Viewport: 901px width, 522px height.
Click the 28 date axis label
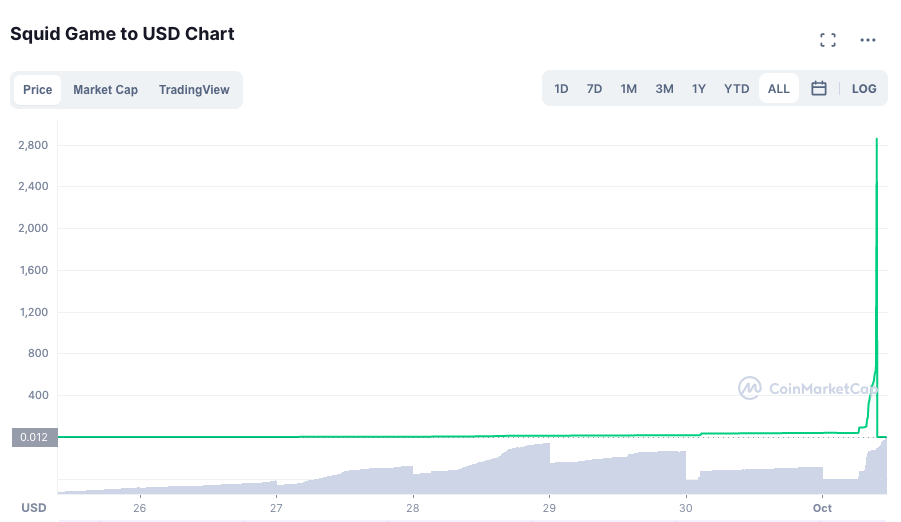coord(413,508)
